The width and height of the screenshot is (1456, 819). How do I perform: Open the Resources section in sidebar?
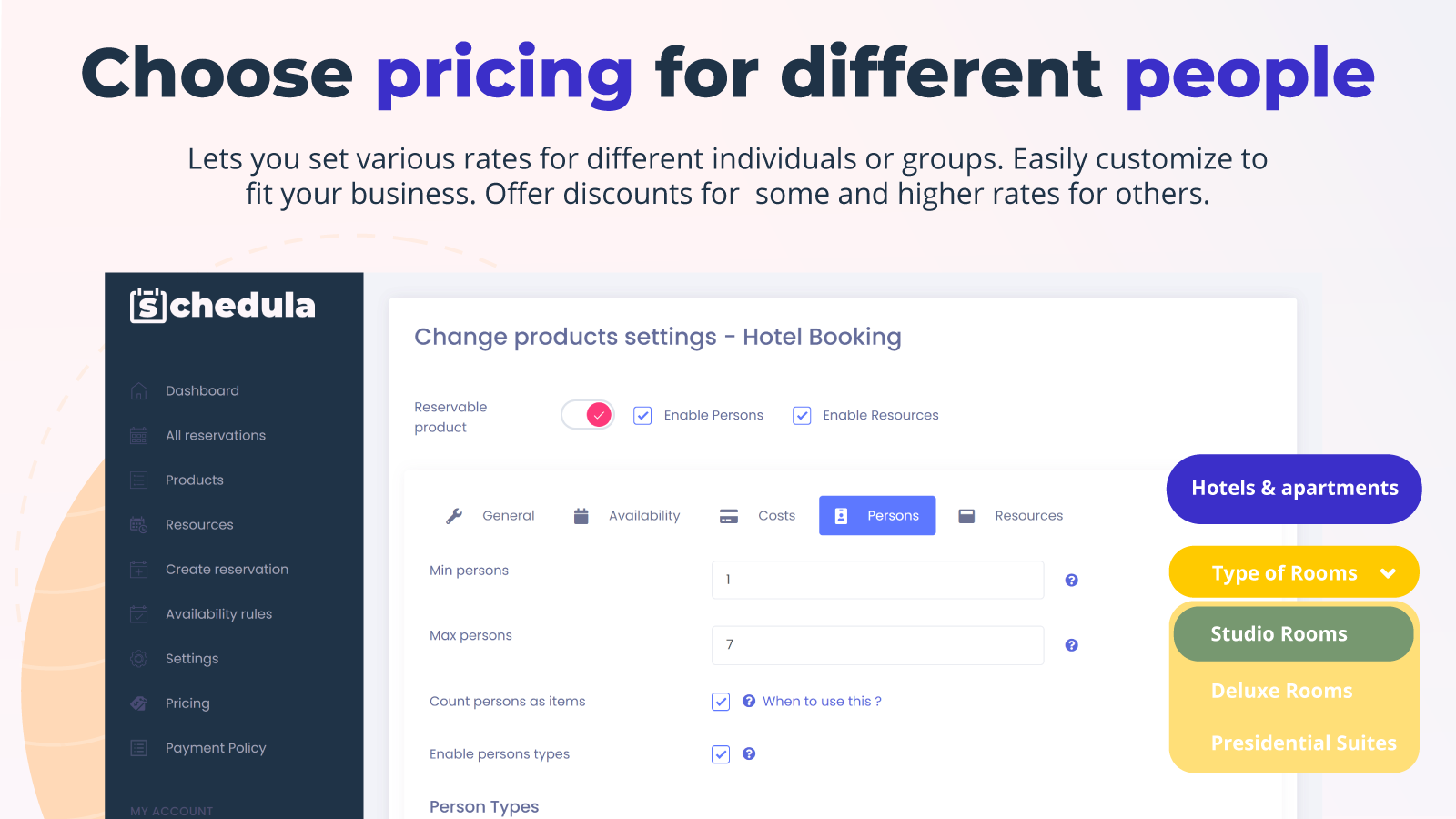click(199, 524)
